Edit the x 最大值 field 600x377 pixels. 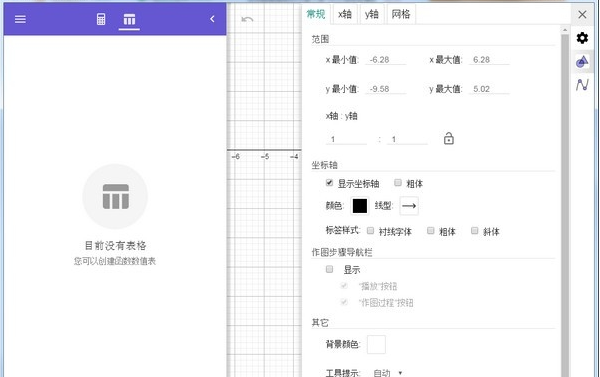pos(489,60)
